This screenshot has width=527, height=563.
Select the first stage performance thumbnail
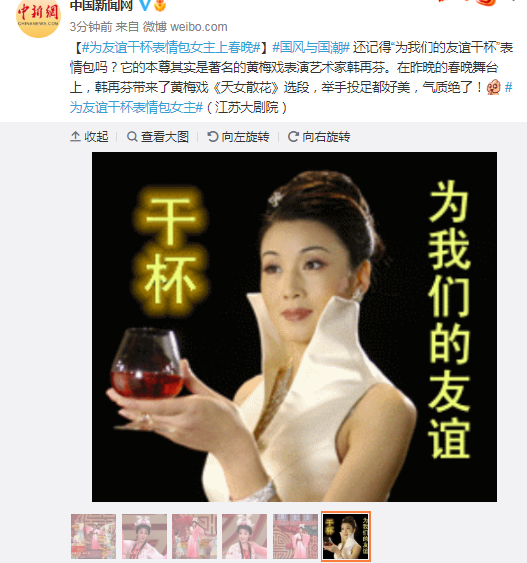click(93, 536)
